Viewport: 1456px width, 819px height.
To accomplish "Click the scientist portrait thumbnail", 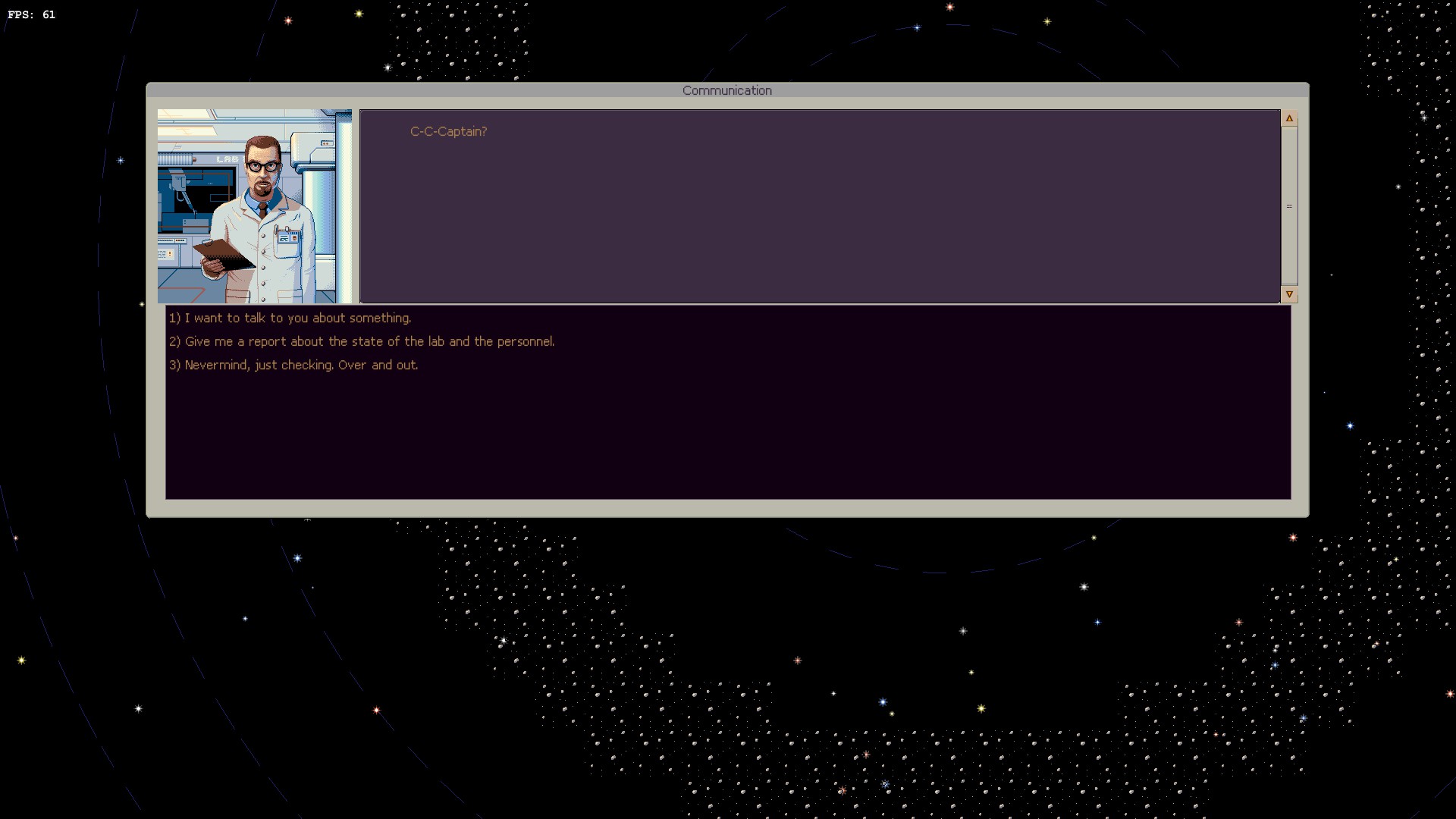I will point(255,206).
